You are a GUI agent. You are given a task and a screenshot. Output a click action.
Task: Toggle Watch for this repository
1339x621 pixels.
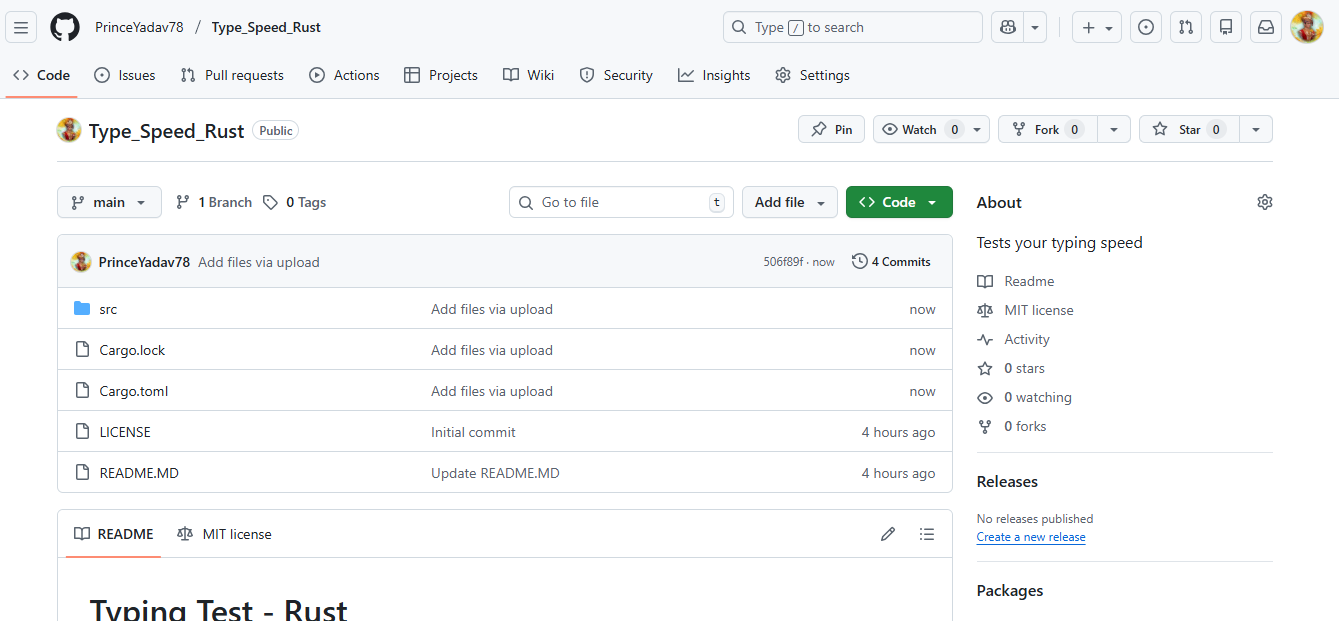[x=919, y=129]
